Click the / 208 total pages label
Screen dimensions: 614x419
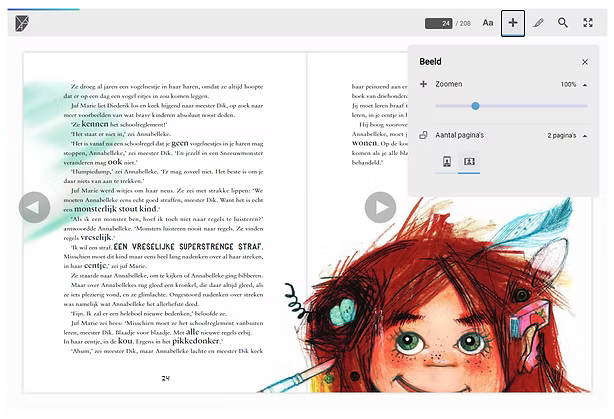click(x=463, y=23)
